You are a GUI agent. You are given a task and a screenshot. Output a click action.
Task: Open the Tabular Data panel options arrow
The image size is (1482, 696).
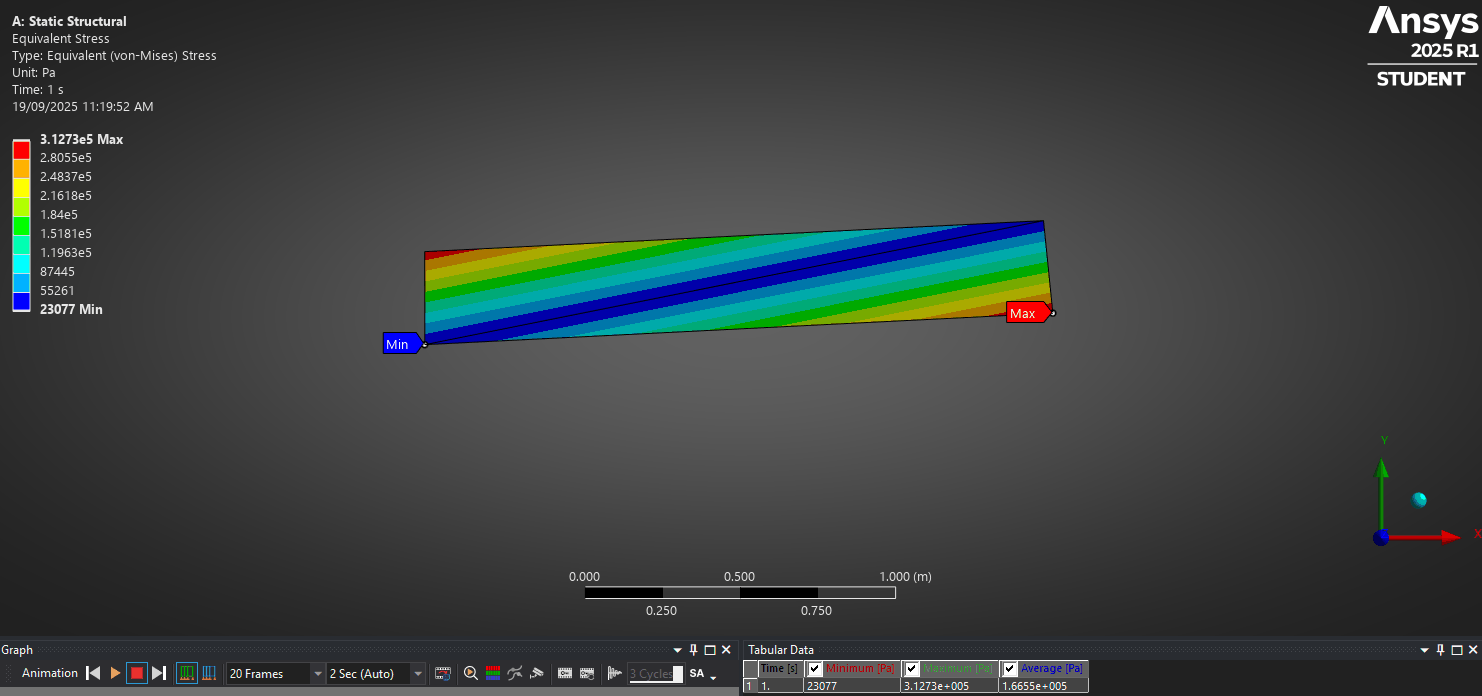point(1425,650)
